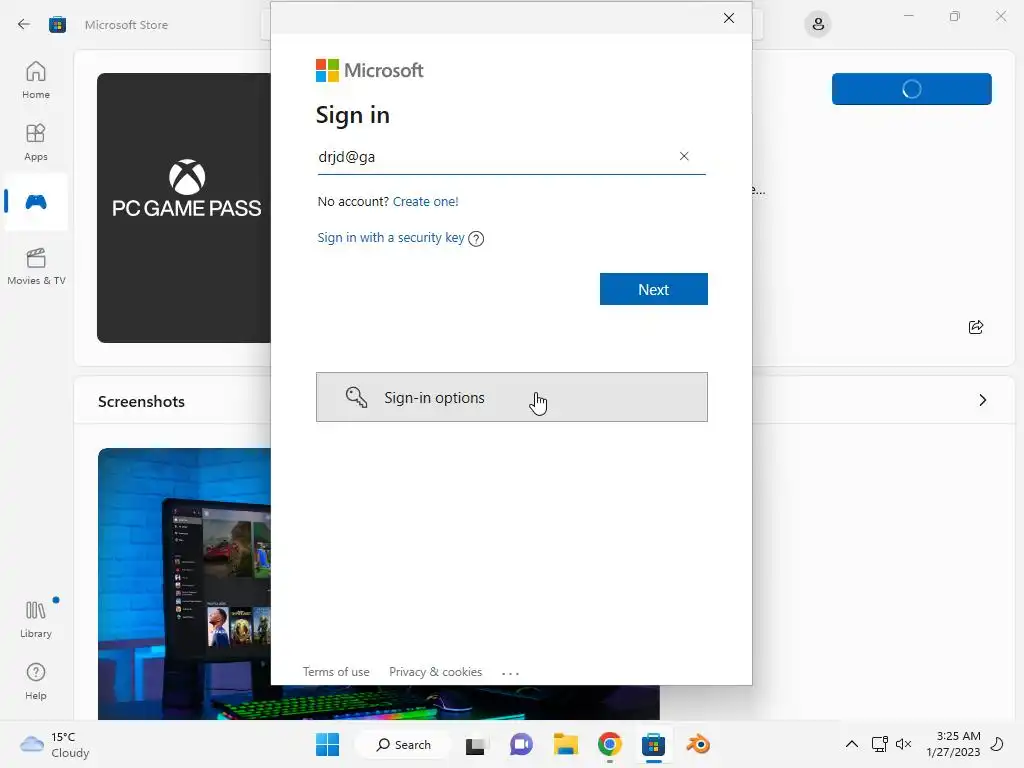Click the muted volume tray icon
Viewport: 1024px width, 768px height.
coord(903,744)
